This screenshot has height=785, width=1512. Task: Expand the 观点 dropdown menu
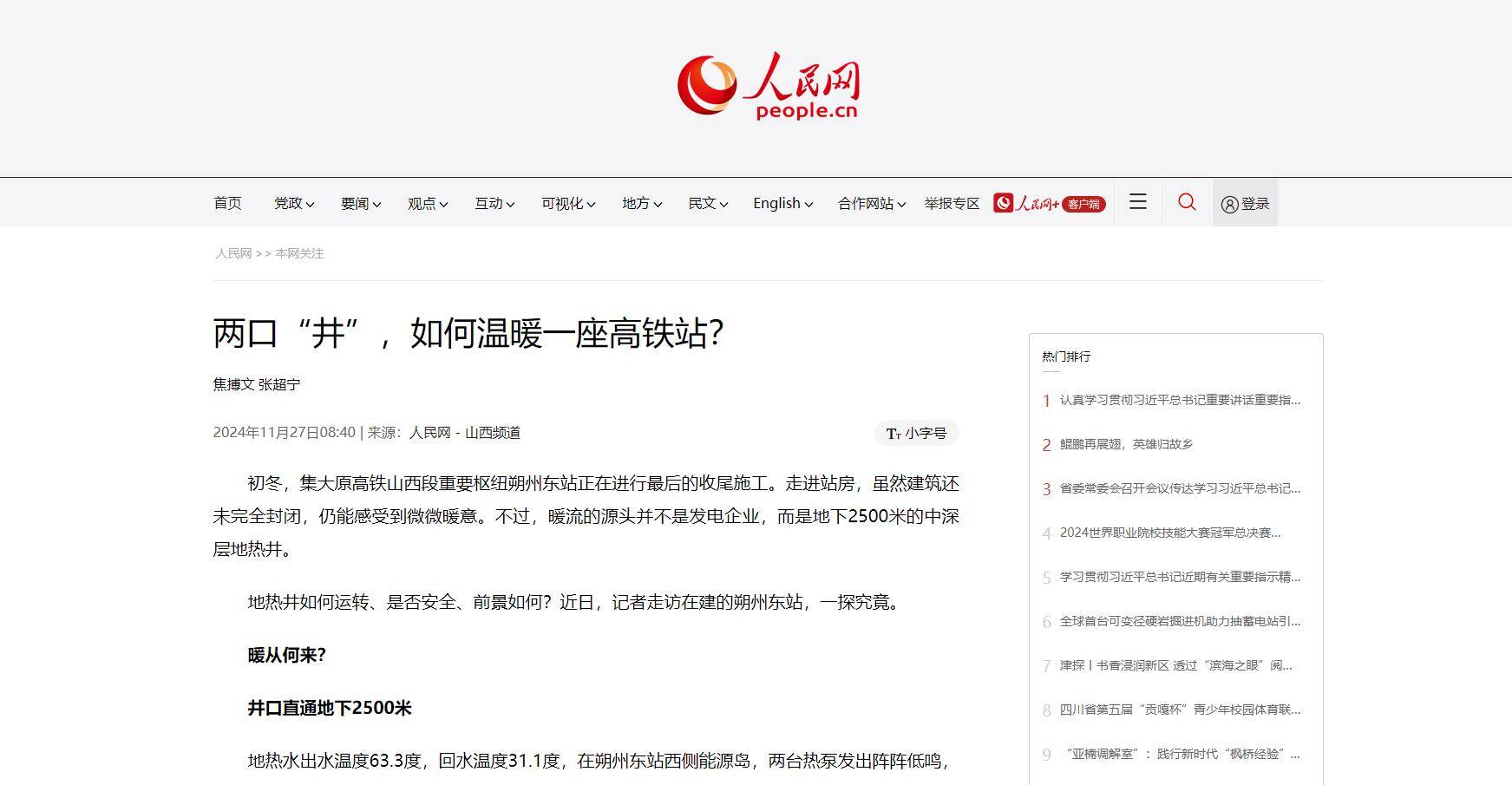[428, 203]
